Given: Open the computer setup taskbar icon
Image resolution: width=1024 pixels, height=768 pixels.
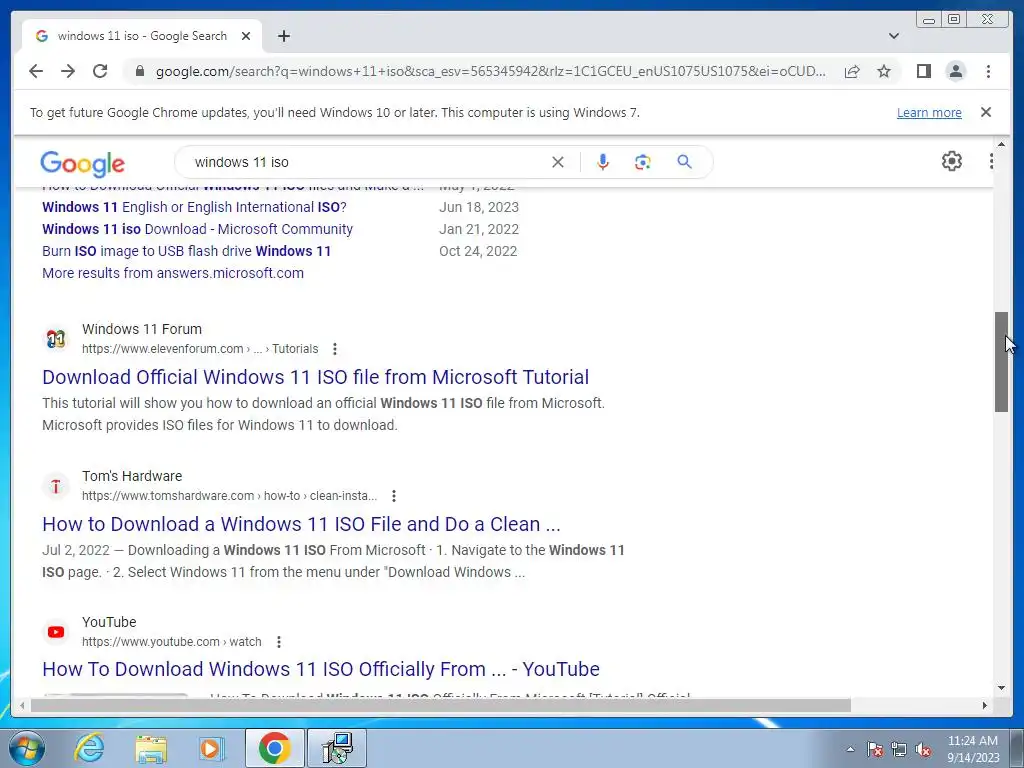Looking at the screenshot, I should tap(337, 748).
